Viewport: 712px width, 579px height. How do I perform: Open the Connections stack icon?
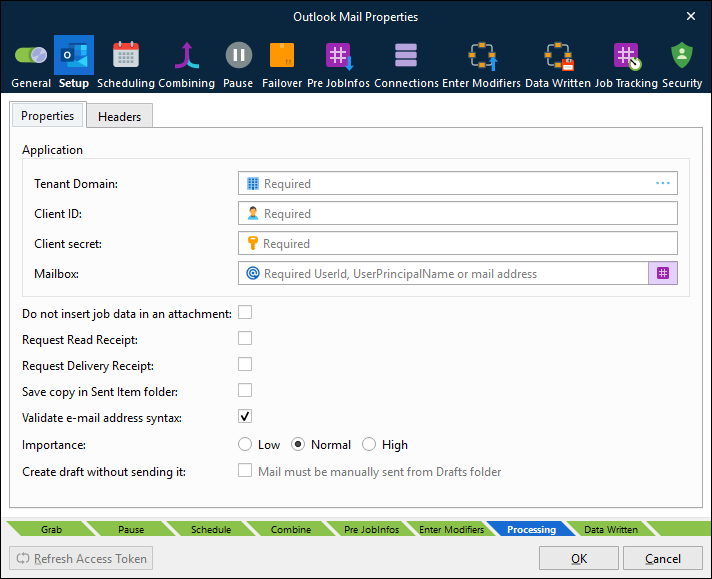point(406,55)
